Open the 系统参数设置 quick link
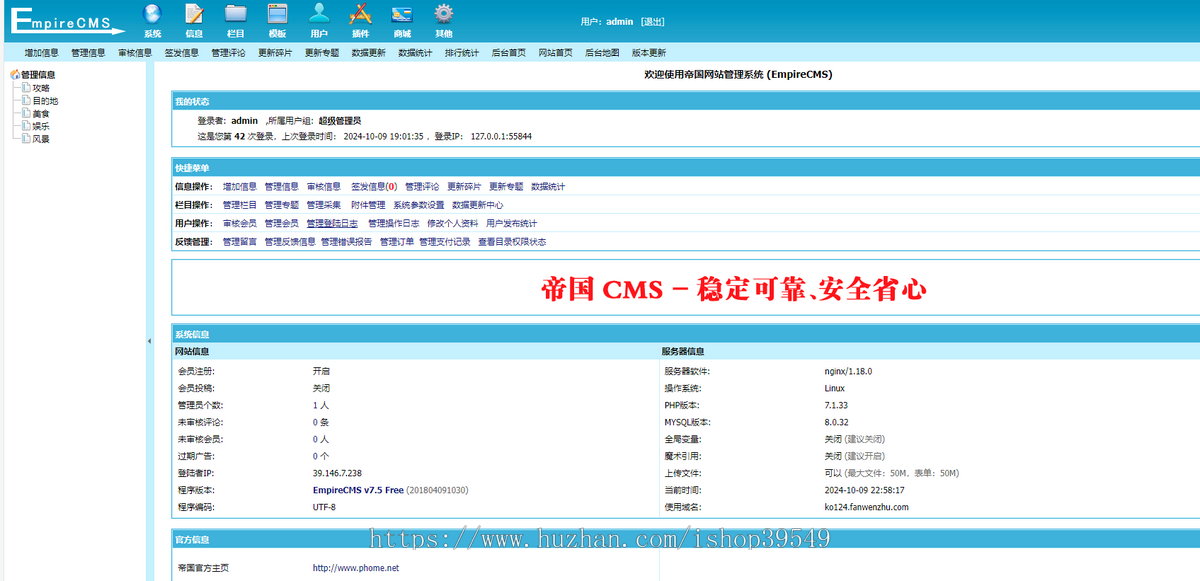 (x=419, y=204)
